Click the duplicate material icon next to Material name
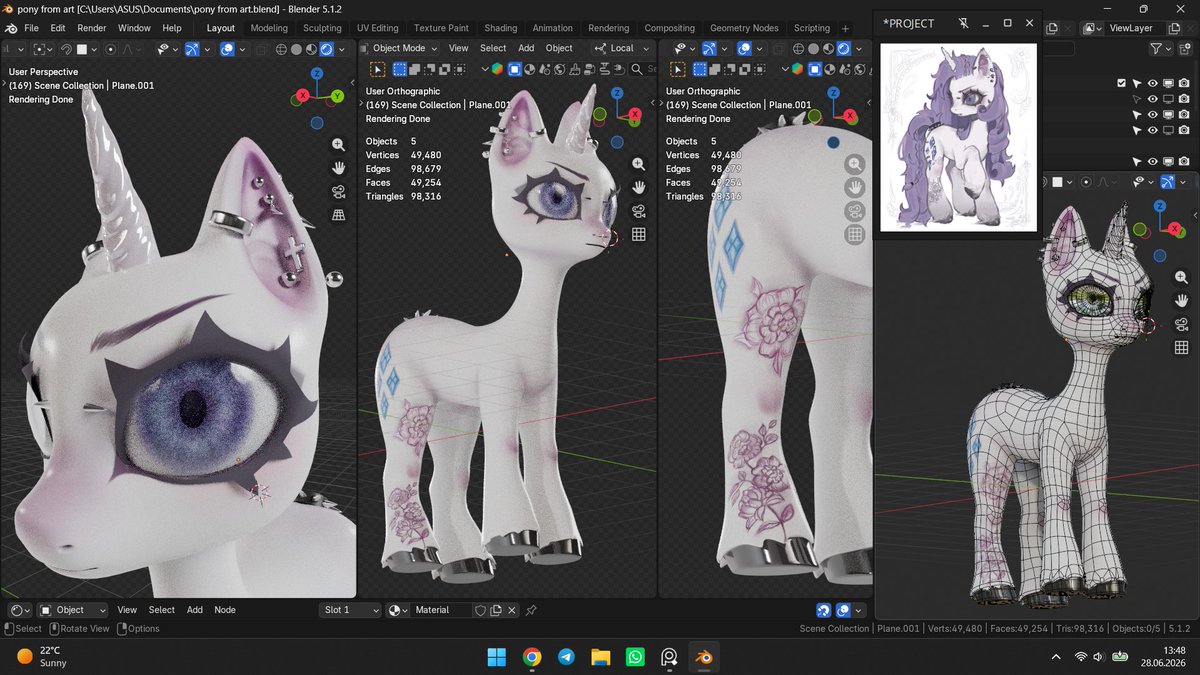1200x675 pixels. click(496, 610)
